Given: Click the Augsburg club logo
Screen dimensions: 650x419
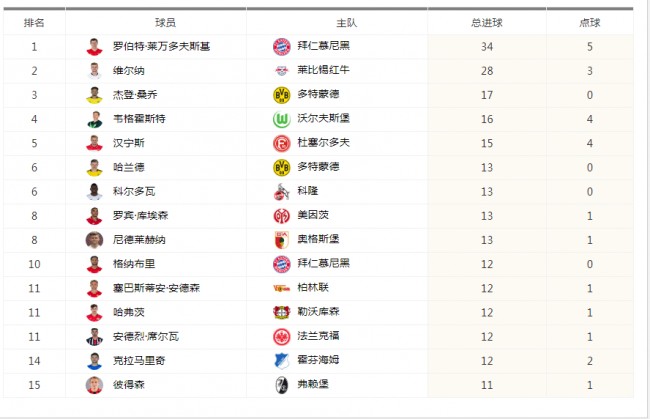Looking at the screenshot, I should coord(281,239).
